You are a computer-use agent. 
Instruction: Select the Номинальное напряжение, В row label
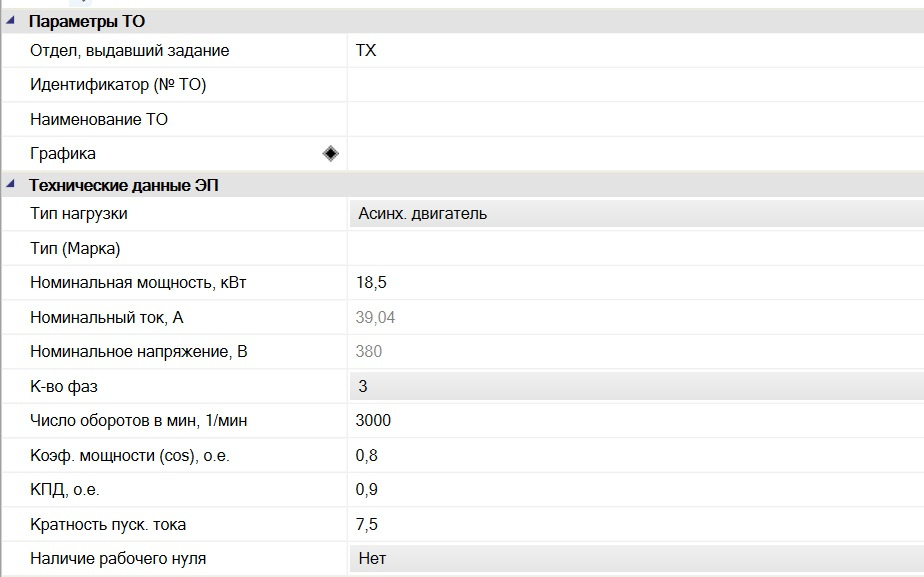tap(138, 351)
